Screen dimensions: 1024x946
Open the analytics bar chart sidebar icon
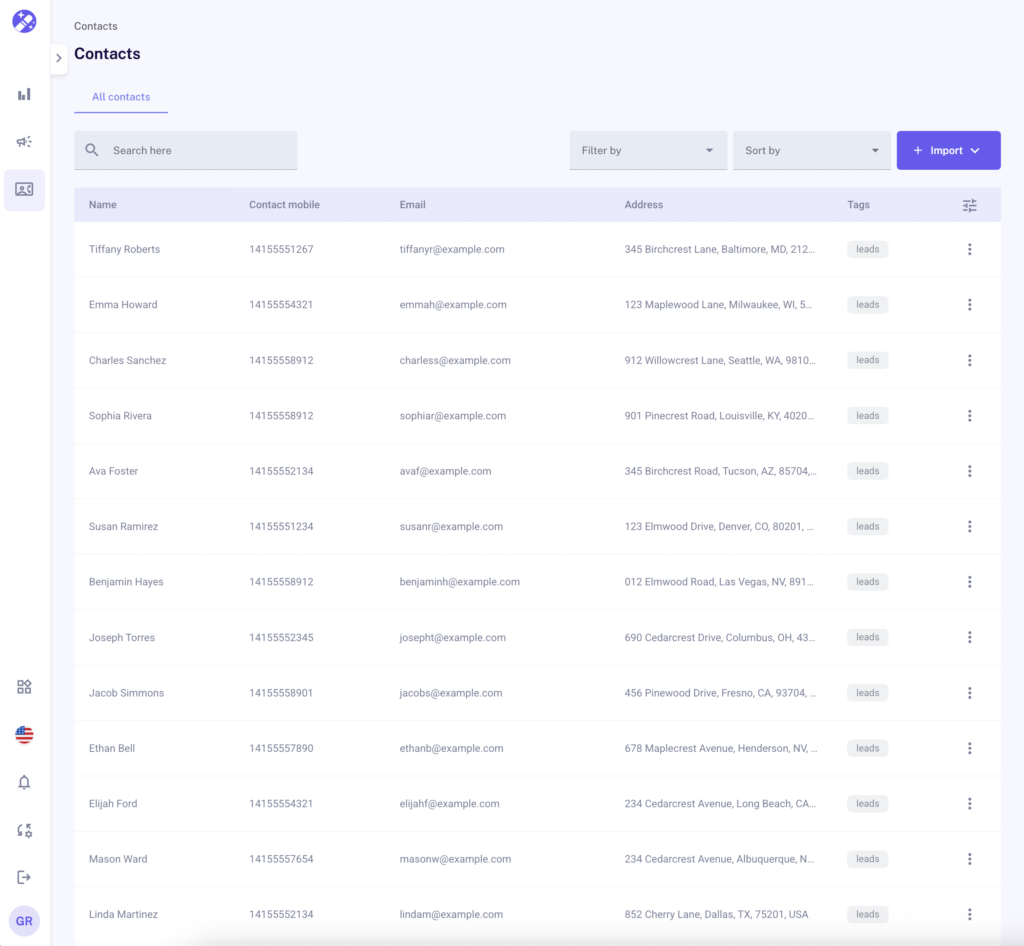tap(24, 94)
